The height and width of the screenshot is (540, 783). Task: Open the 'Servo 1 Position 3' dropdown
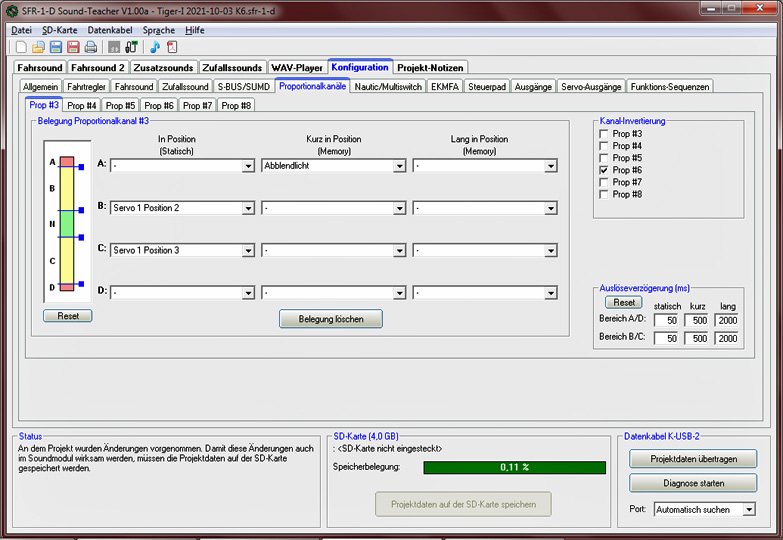tap(248, 251)
